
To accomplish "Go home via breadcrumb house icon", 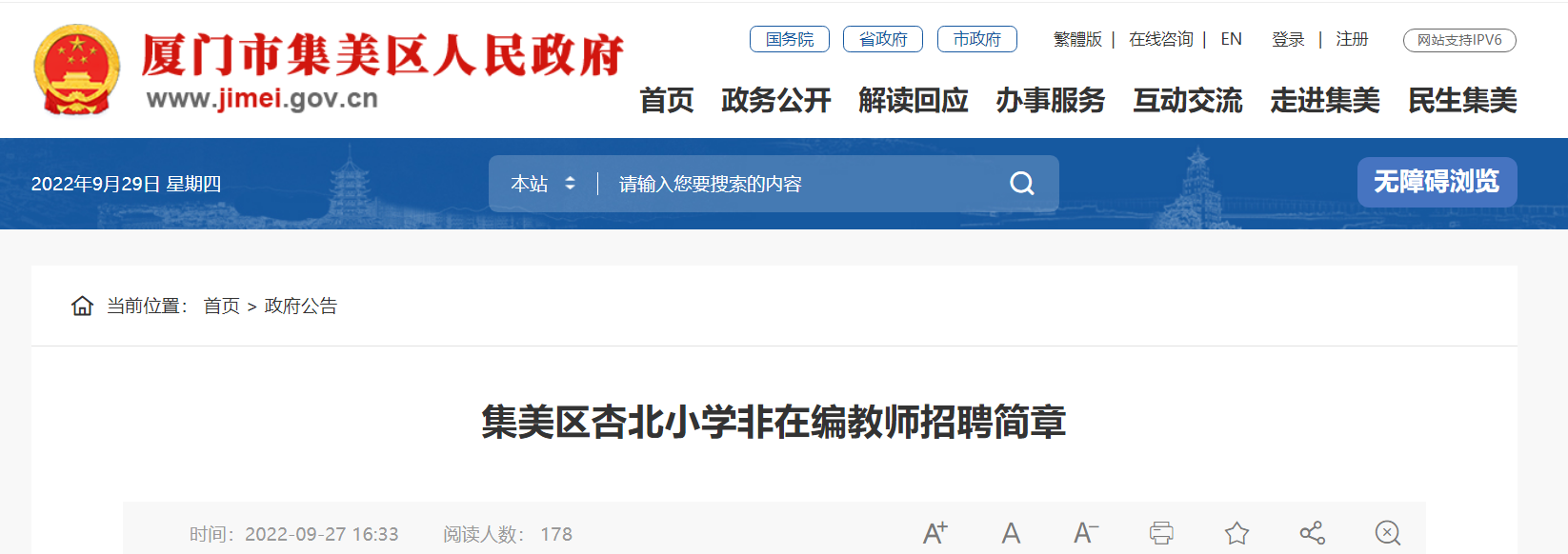I will 82,306.
